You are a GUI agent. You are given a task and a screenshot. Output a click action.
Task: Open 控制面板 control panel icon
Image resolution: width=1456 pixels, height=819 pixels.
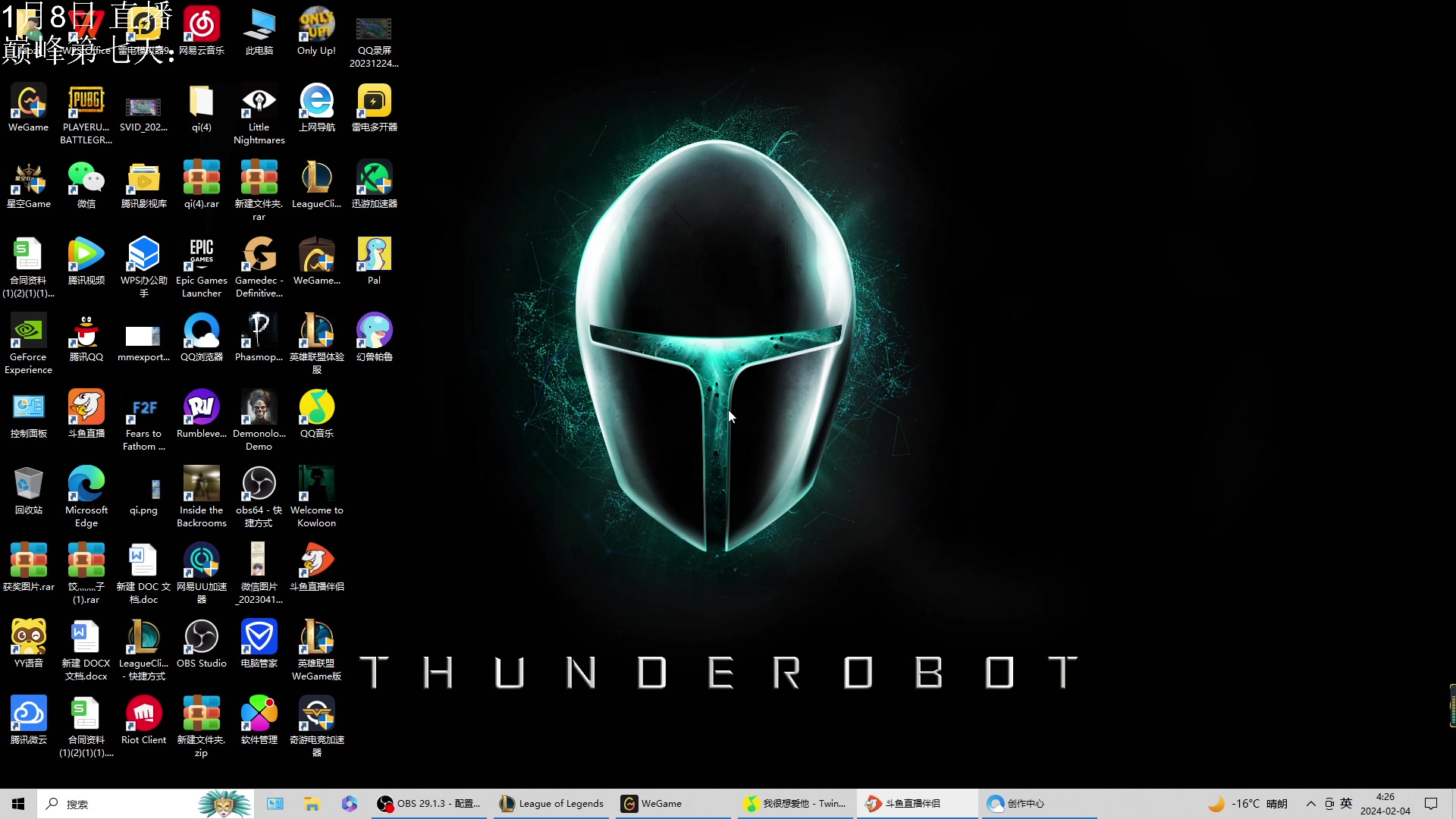(29, 415)
